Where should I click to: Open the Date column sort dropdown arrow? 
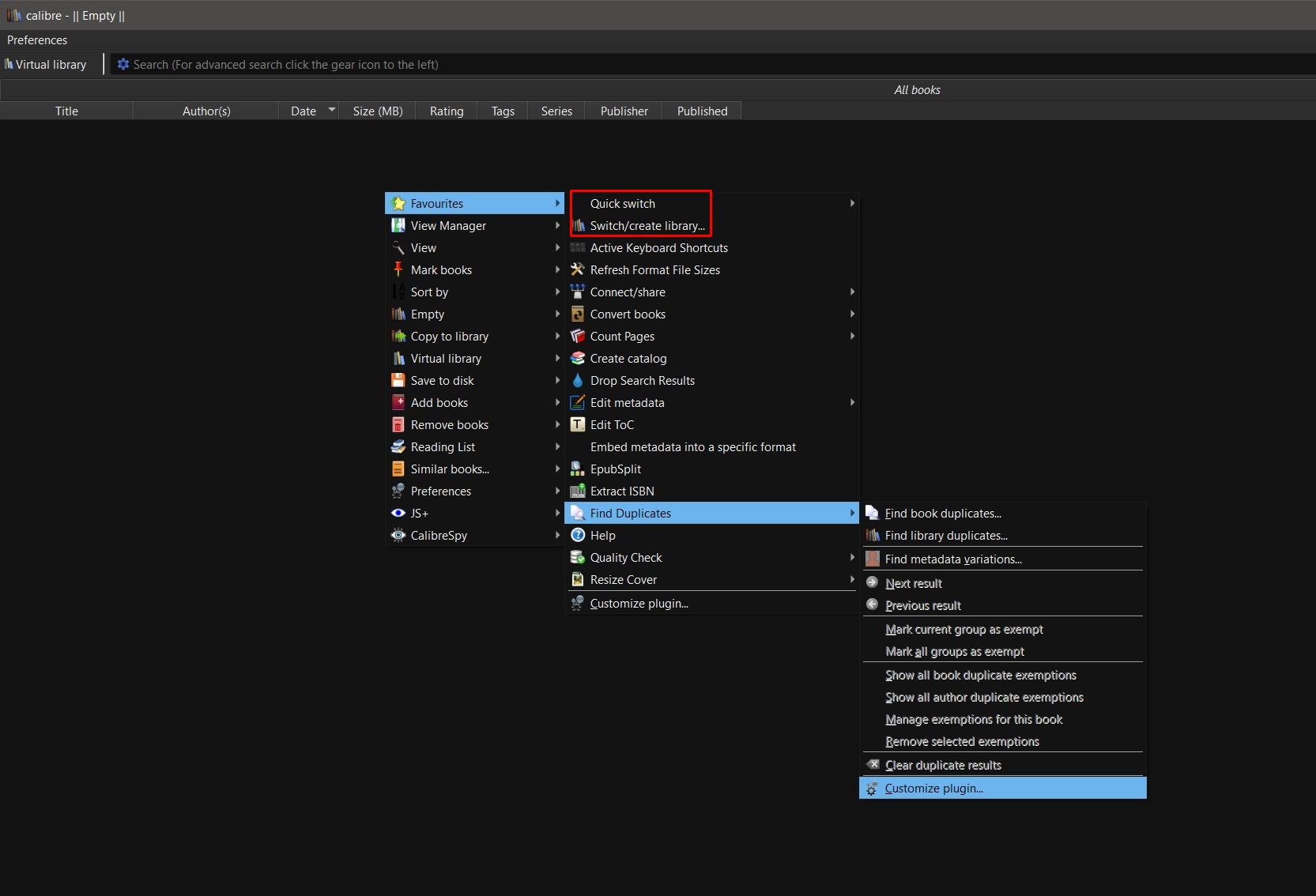(x=332, y=111)
